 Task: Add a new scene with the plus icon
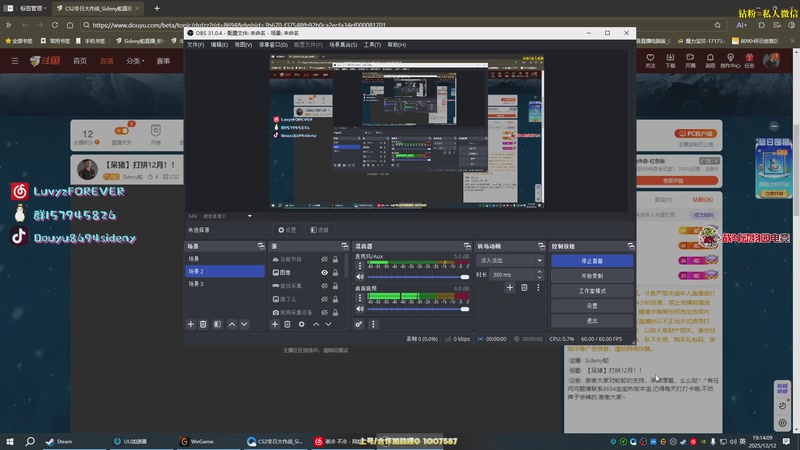[x=191, y=324]
